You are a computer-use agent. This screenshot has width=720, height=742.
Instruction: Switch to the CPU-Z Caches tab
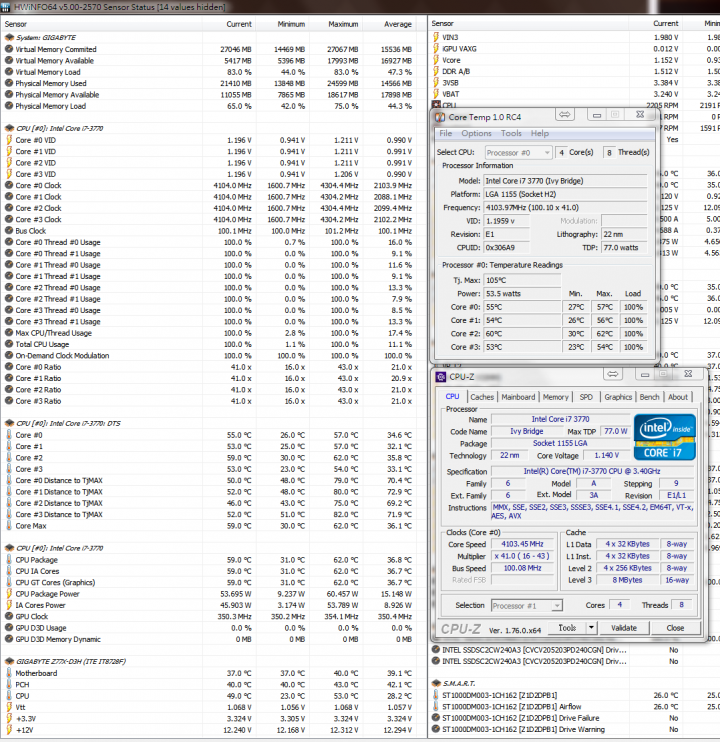(x=482, y=397)
